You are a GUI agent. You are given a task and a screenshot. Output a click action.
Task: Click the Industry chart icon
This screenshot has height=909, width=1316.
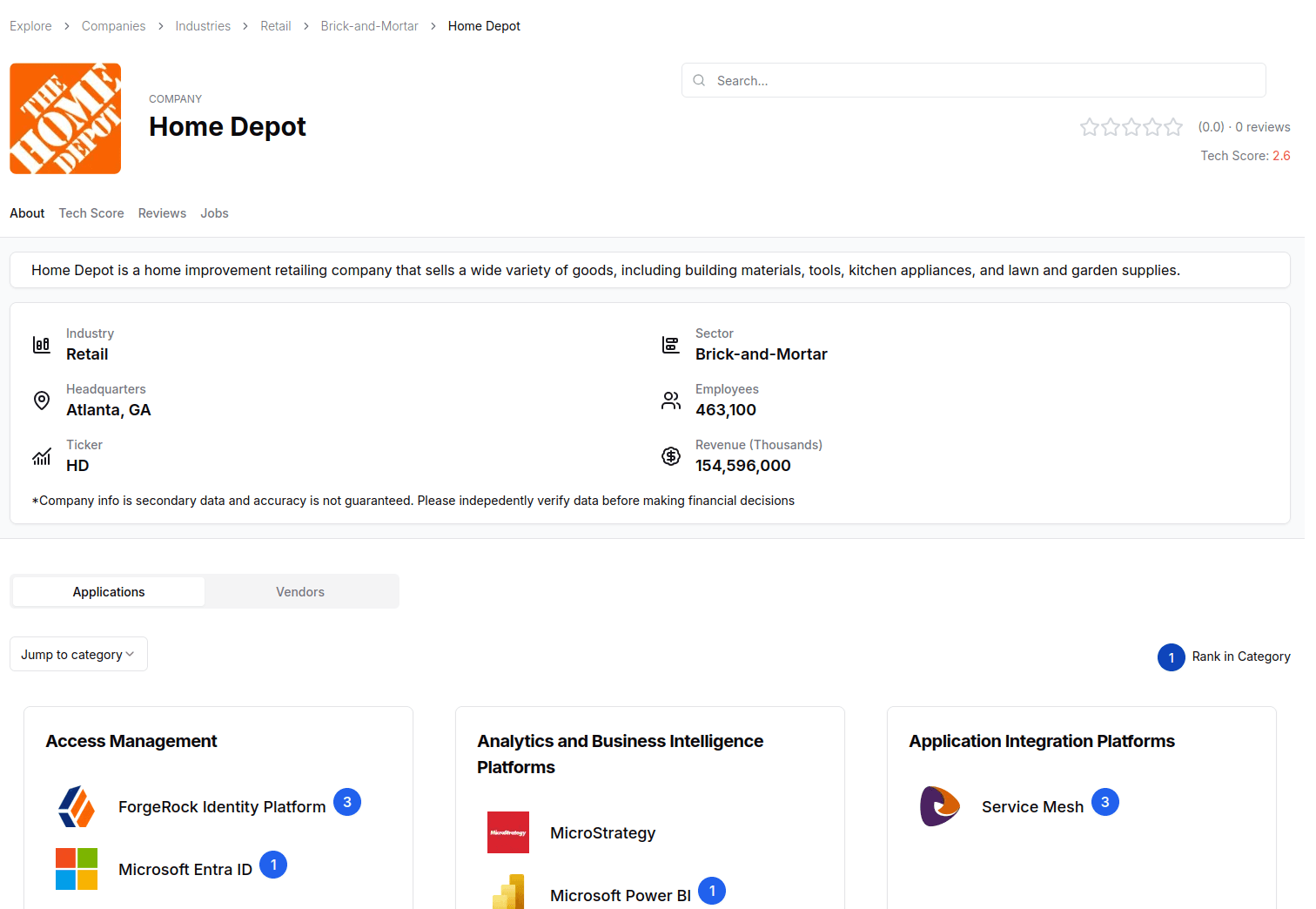(42, 345)
